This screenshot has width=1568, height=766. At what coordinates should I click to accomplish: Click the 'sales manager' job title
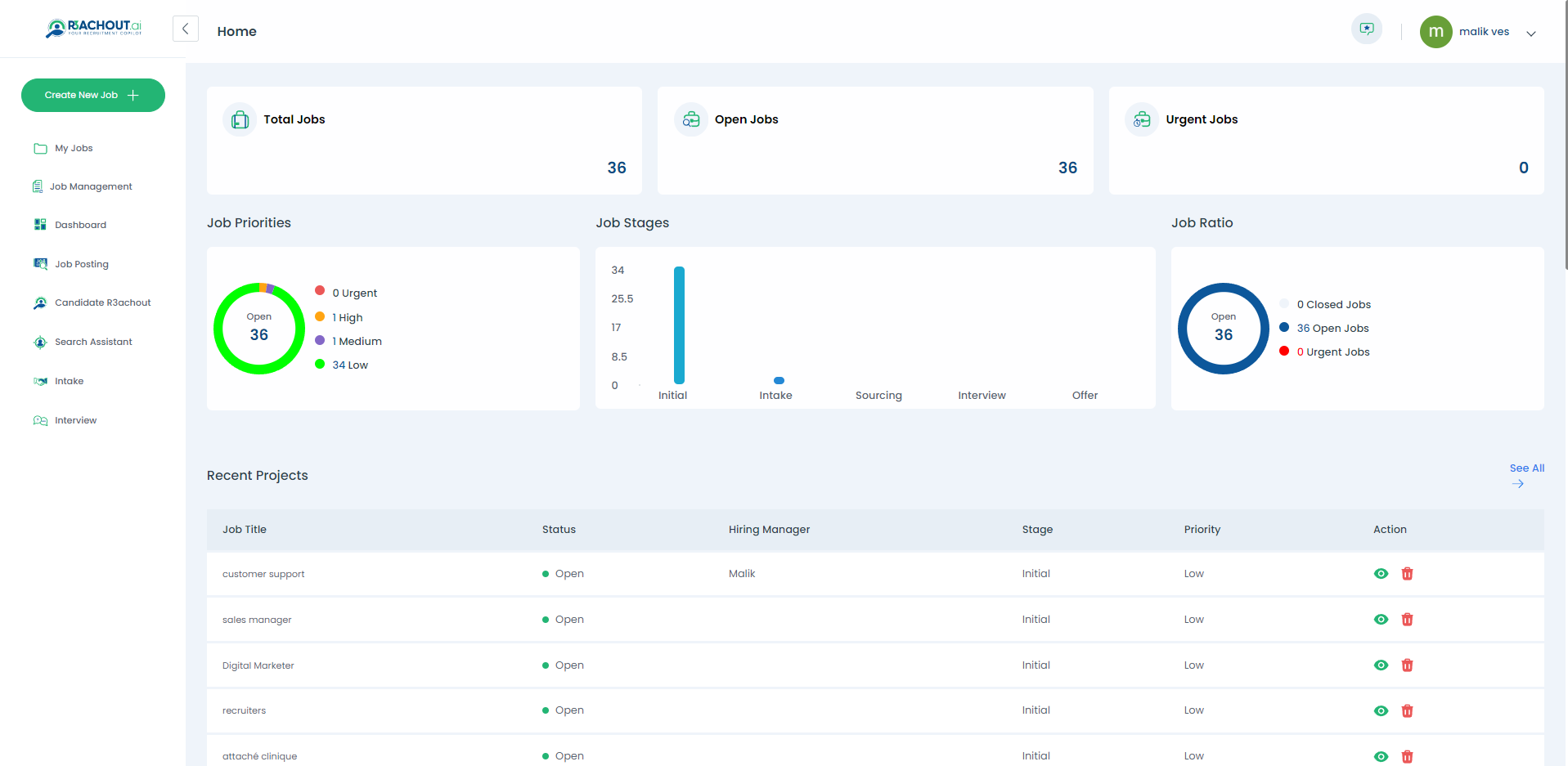[257, 620]
